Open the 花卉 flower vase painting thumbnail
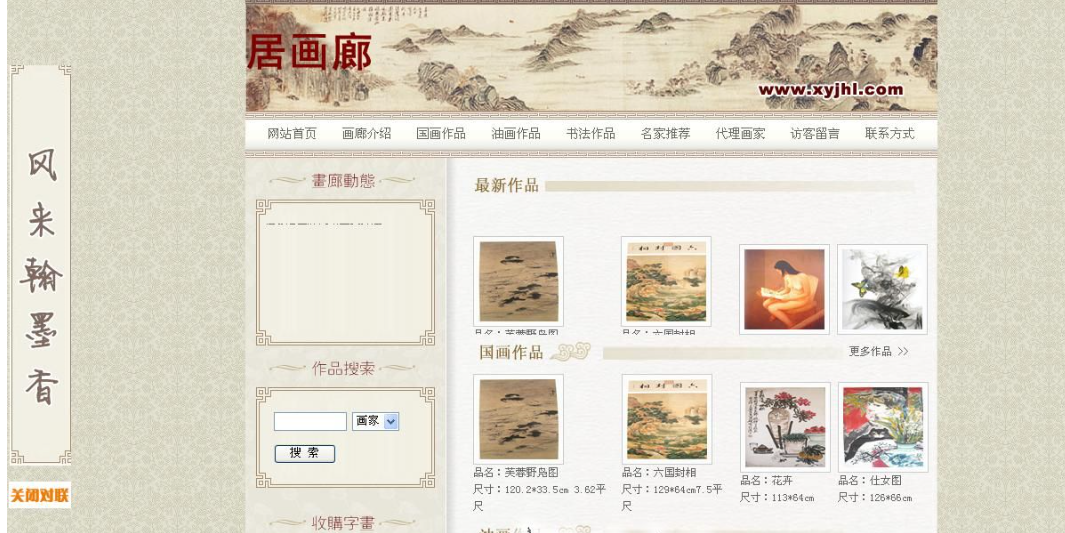 [785, 427]
